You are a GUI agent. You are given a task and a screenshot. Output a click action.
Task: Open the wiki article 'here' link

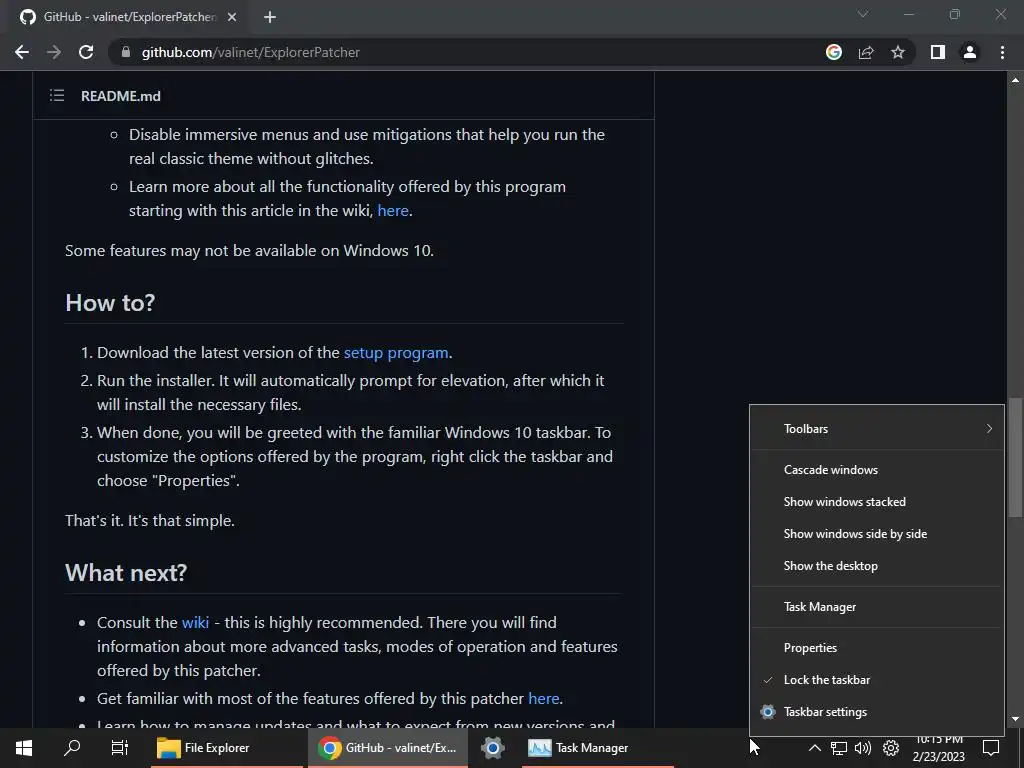392,211
